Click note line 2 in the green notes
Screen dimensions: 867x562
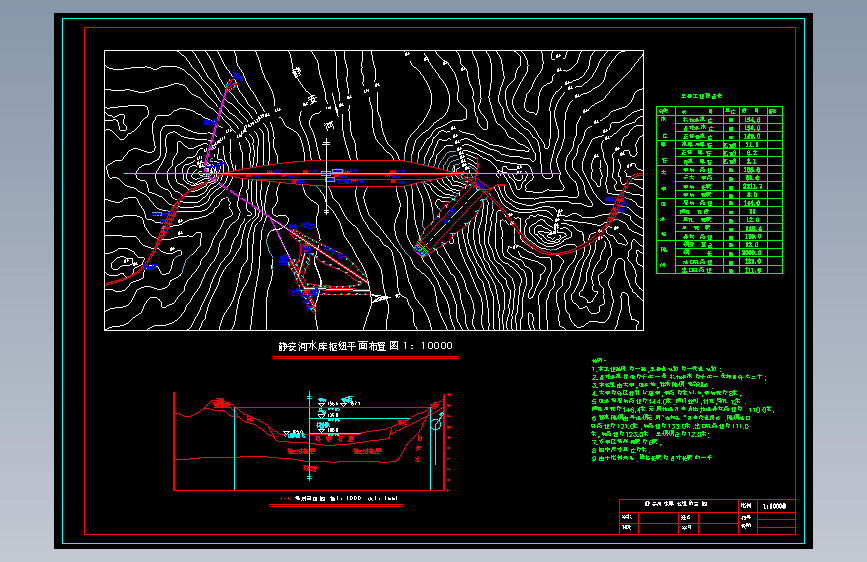tap(680, 377)
